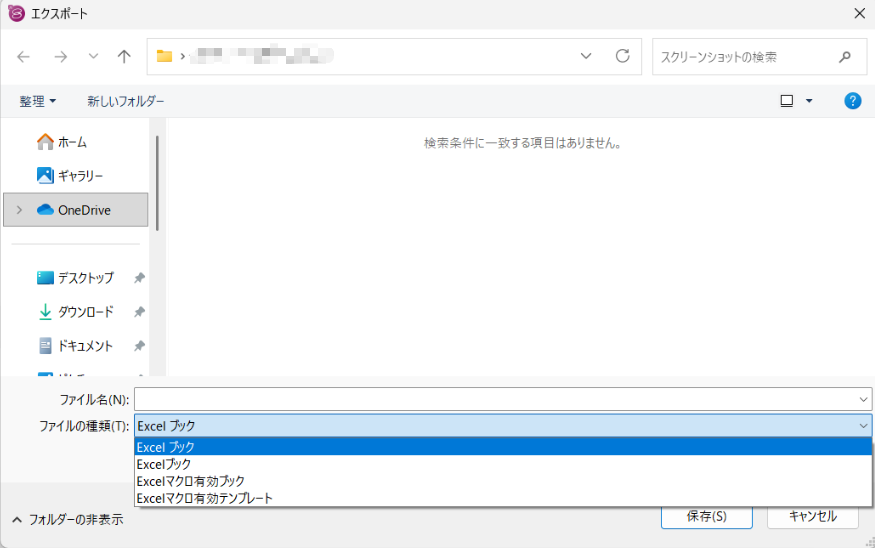Create a 新しいフォルダー
875x548 pixels.
coord(126,101)
